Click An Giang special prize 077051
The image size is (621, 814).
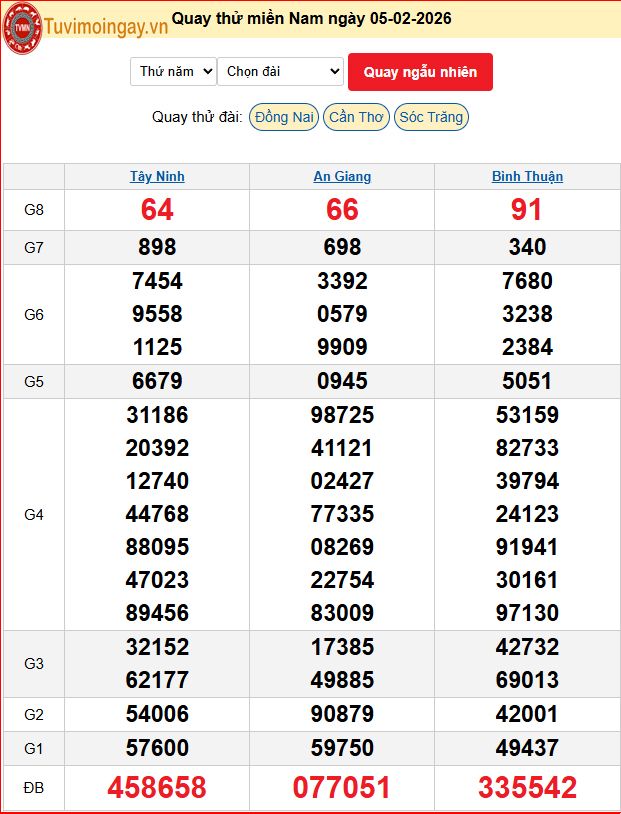pyautogui.click(x=342, y=787)
